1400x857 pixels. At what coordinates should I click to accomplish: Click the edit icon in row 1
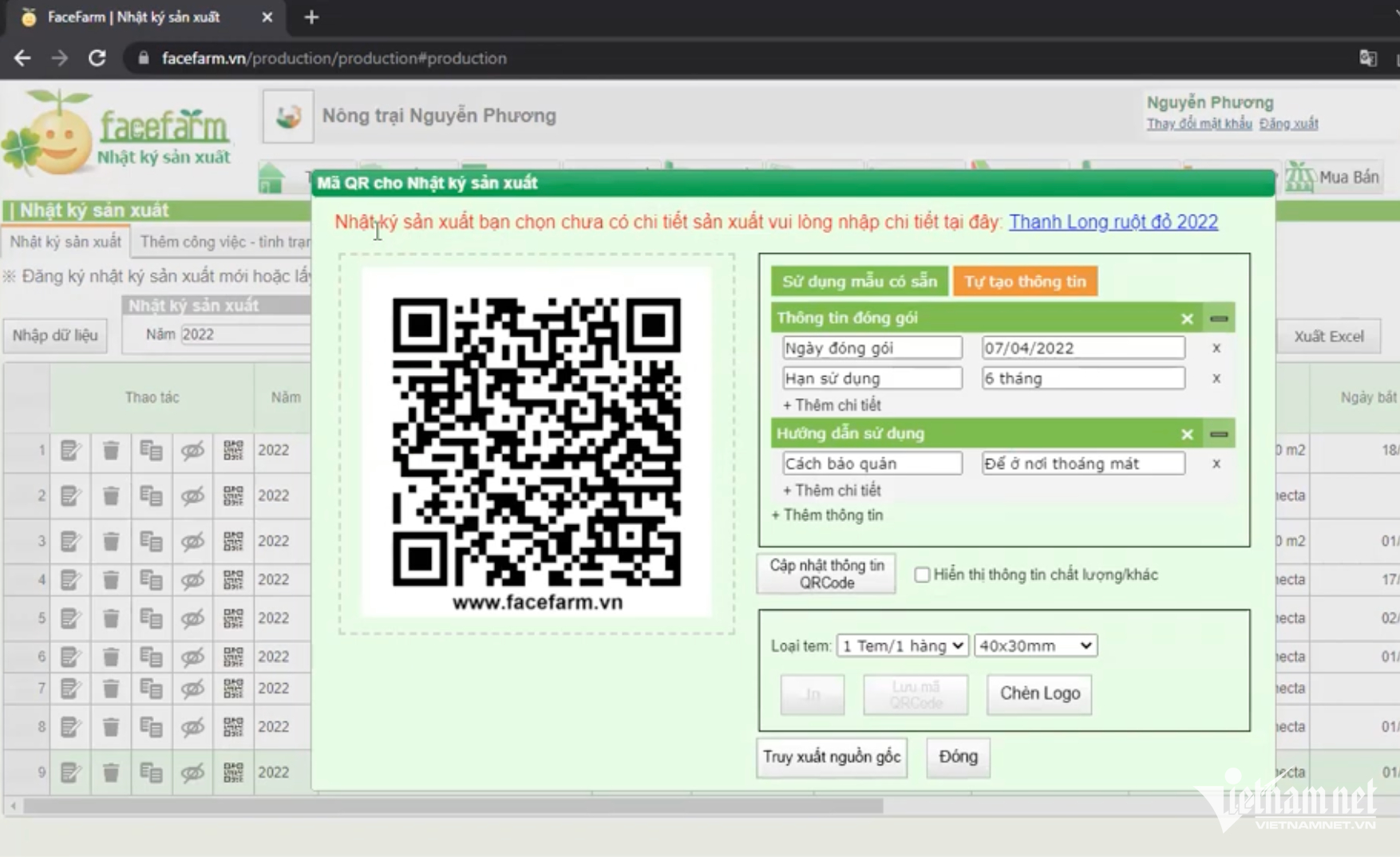70,450
